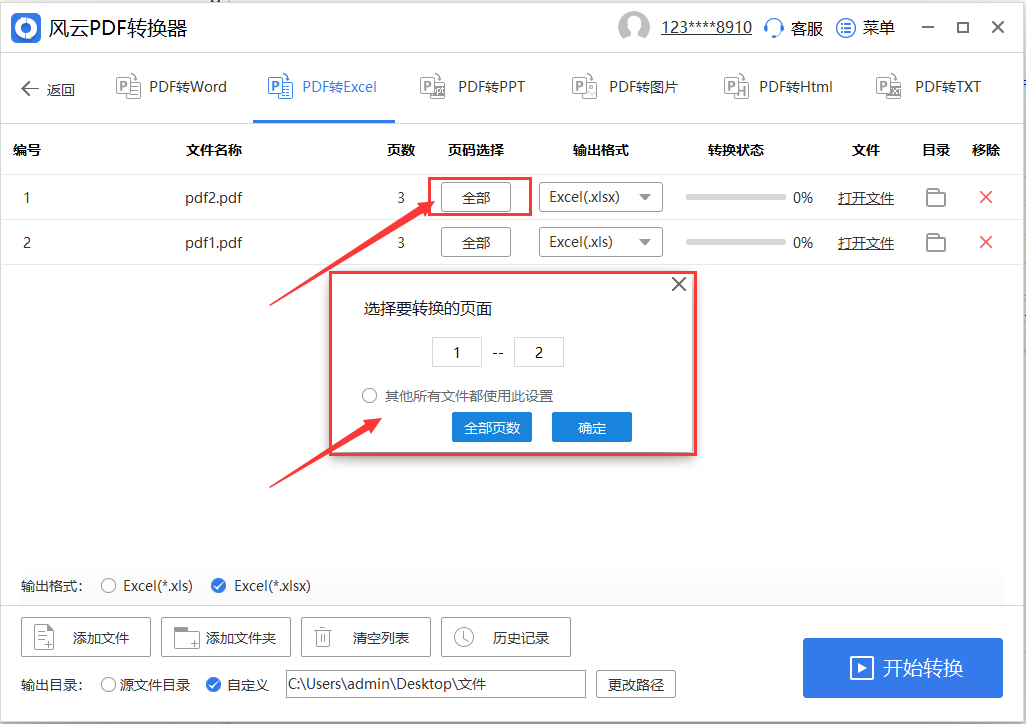The image size is (1026, 724).
Task: Open 历史记录 history
Action: click(x=506, y=637)
